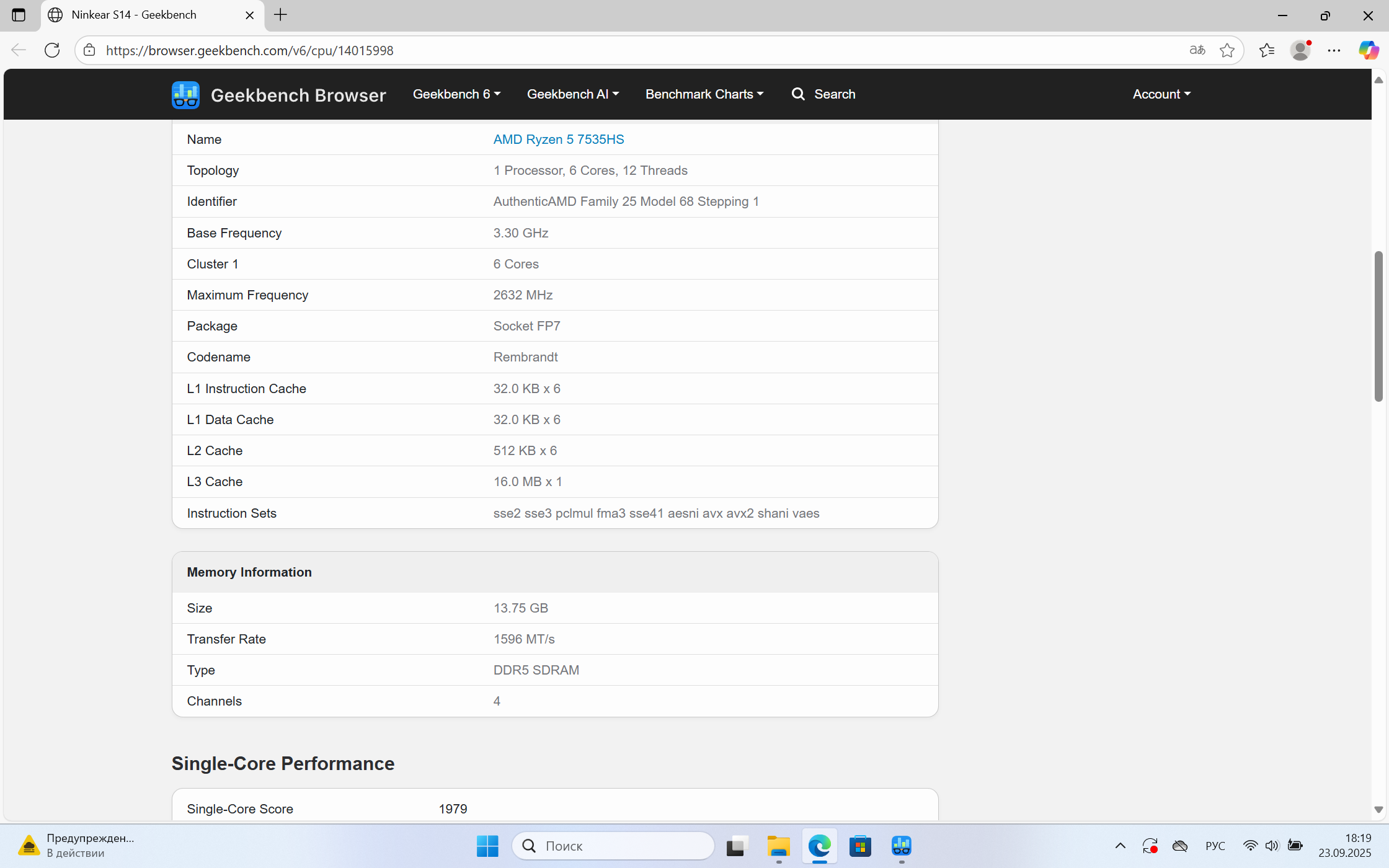Expand the Benchmark Charts dropdown

[704, 94]
